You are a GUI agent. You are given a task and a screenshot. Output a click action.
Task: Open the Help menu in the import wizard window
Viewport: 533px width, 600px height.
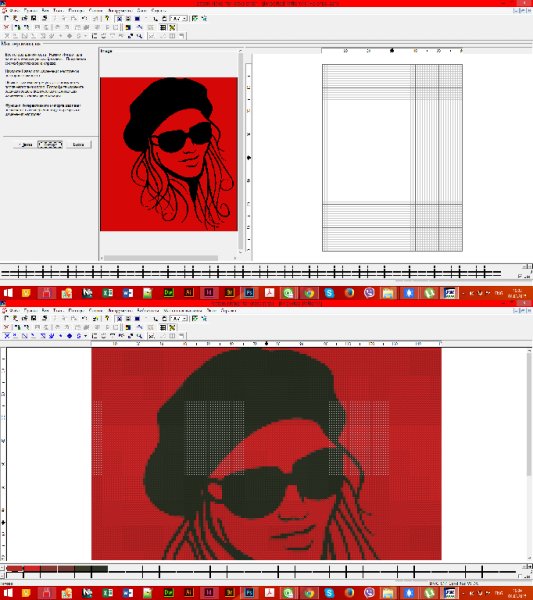[x=158, y=10]
